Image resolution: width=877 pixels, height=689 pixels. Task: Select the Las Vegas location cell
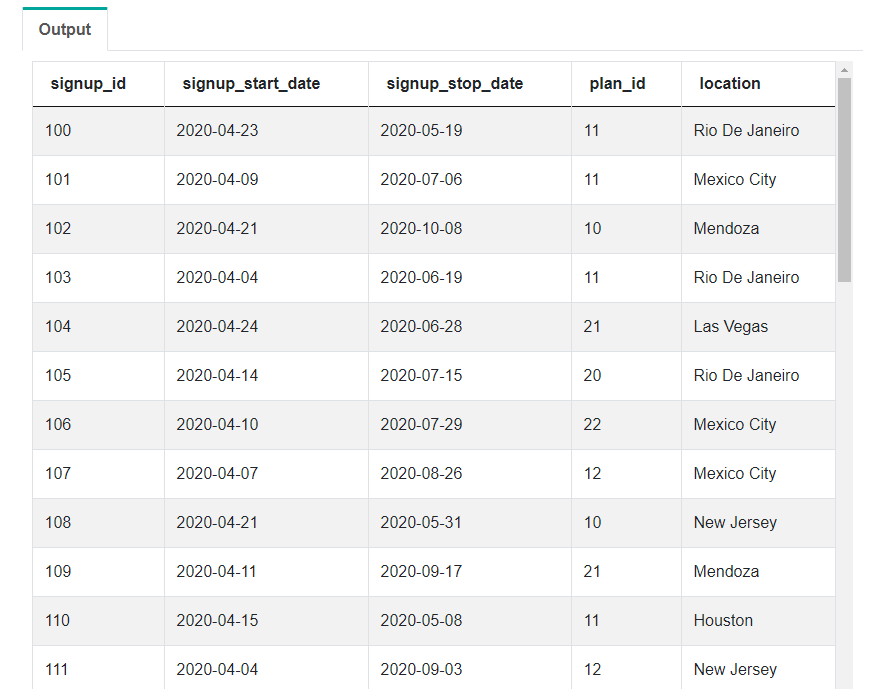tap(758, 327)
